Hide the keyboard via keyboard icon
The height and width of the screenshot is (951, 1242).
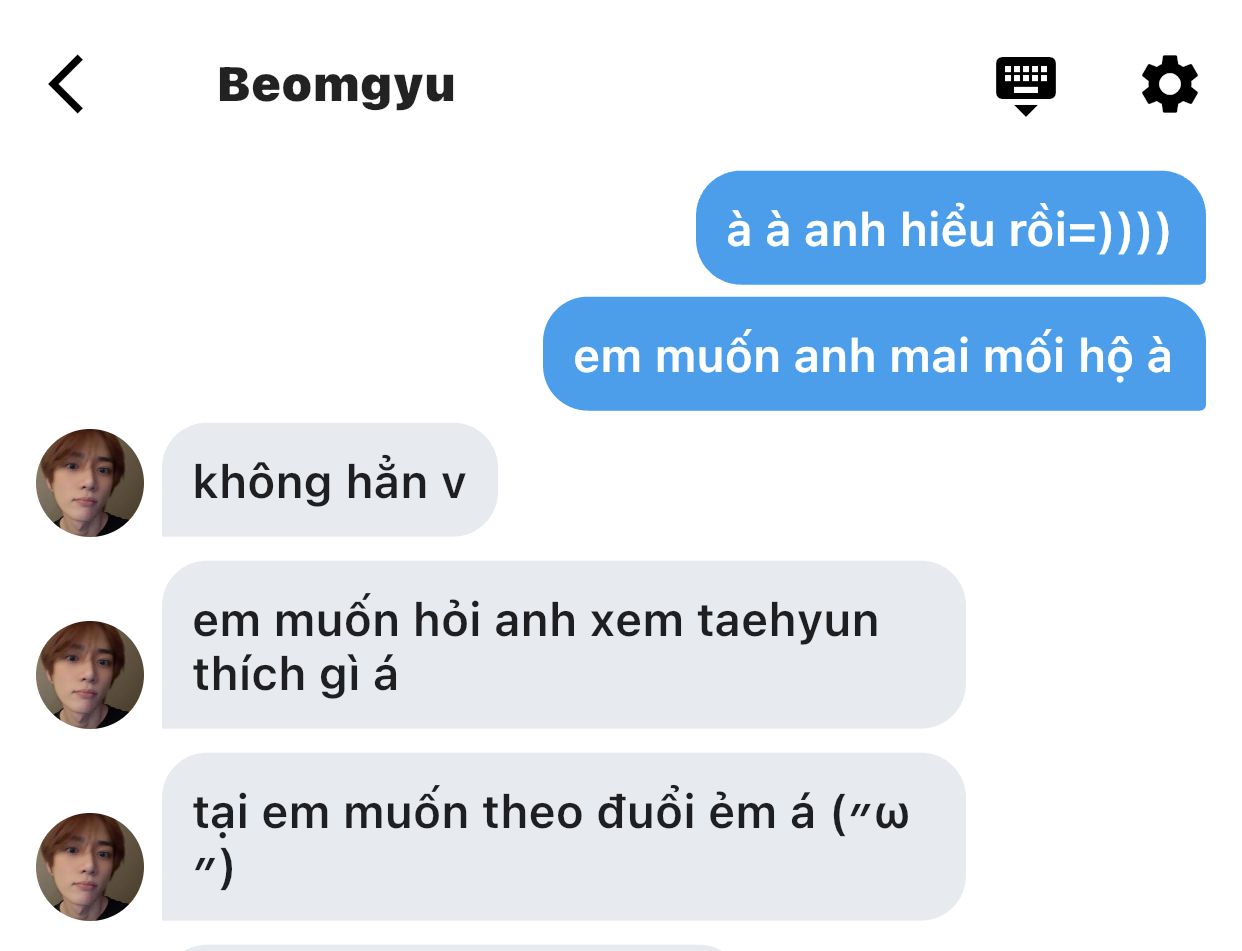(x=1025, y=86)
